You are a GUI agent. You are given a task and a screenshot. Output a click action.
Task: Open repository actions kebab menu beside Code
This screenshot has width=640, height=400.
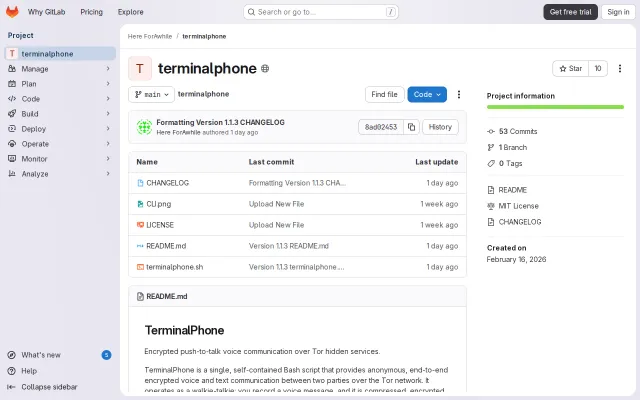coord(459,94)
